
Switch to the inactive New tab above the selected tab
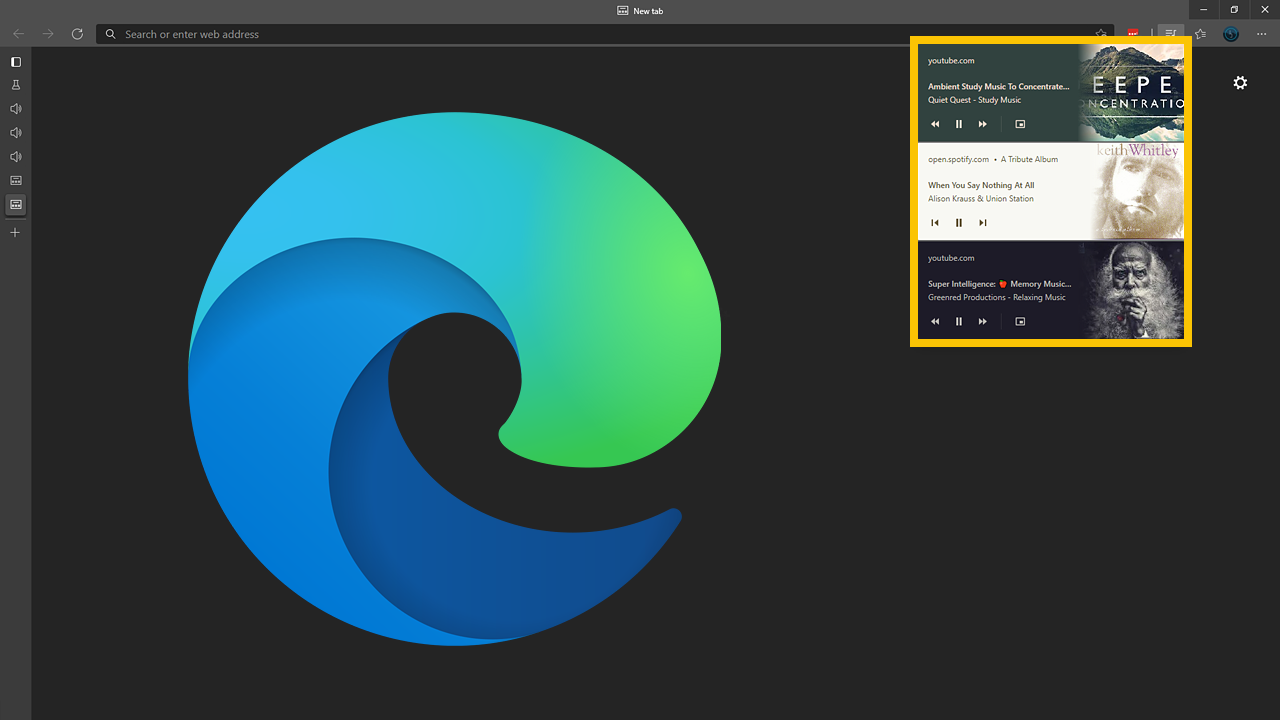click(15, 181)
